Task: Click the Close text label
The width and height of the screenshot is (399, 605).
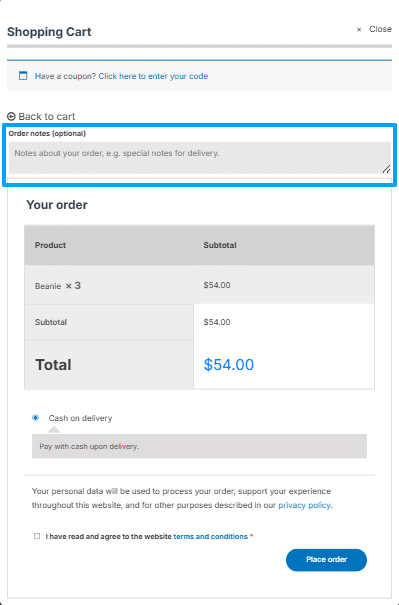Action: coord(380,29)
